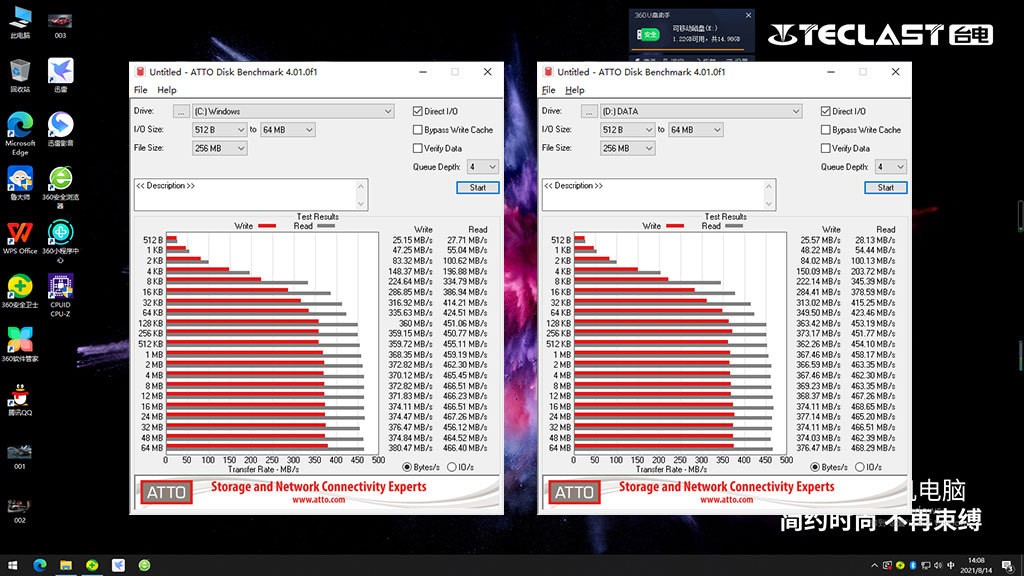Open Lu Dashi desktop shortcut
Image resolution: width=1024 pixels, height=576 pixels.
[x=20, y=184]
